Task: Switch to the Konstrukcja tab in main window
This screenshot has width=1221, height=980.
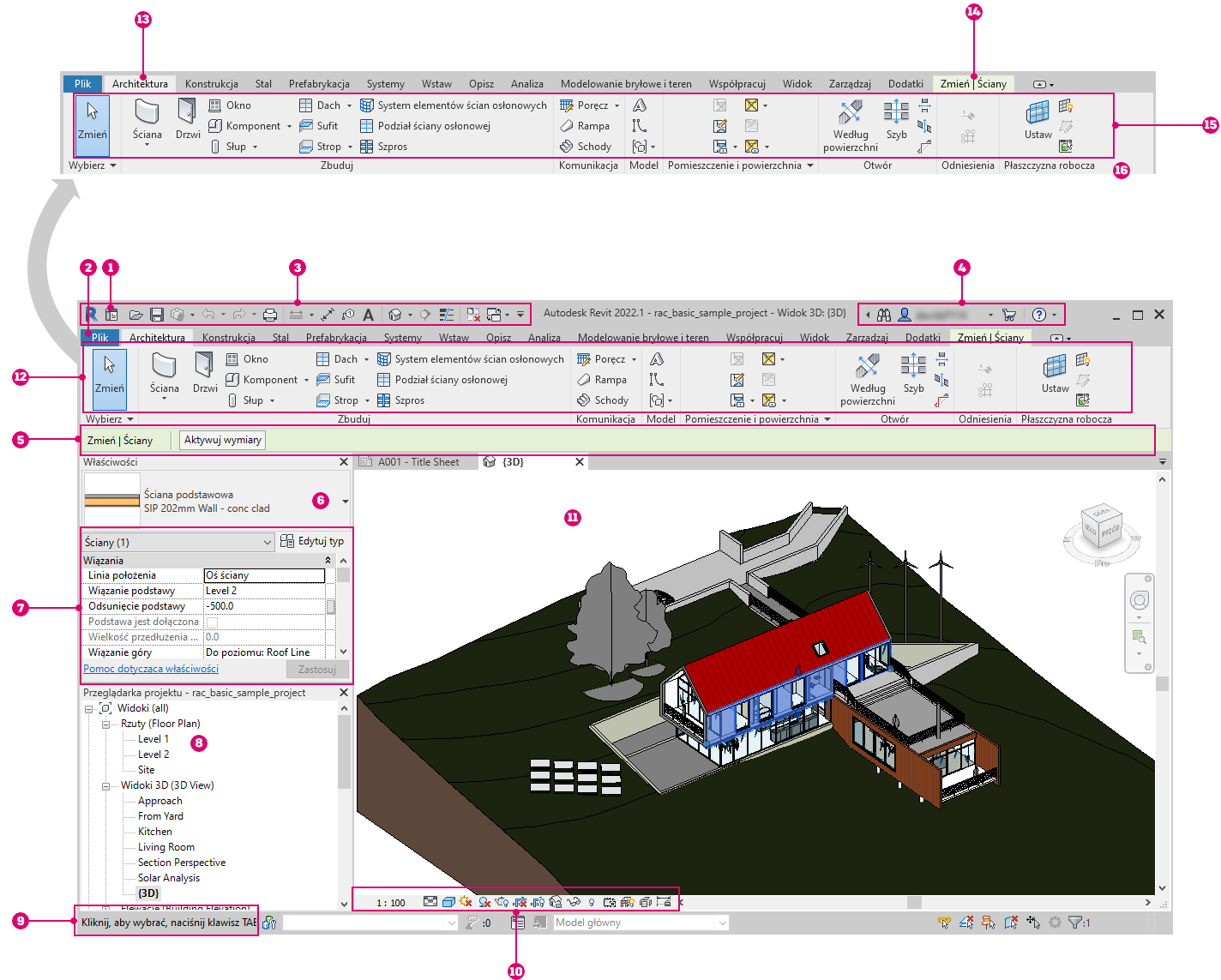Action: (x=229, y=338)
